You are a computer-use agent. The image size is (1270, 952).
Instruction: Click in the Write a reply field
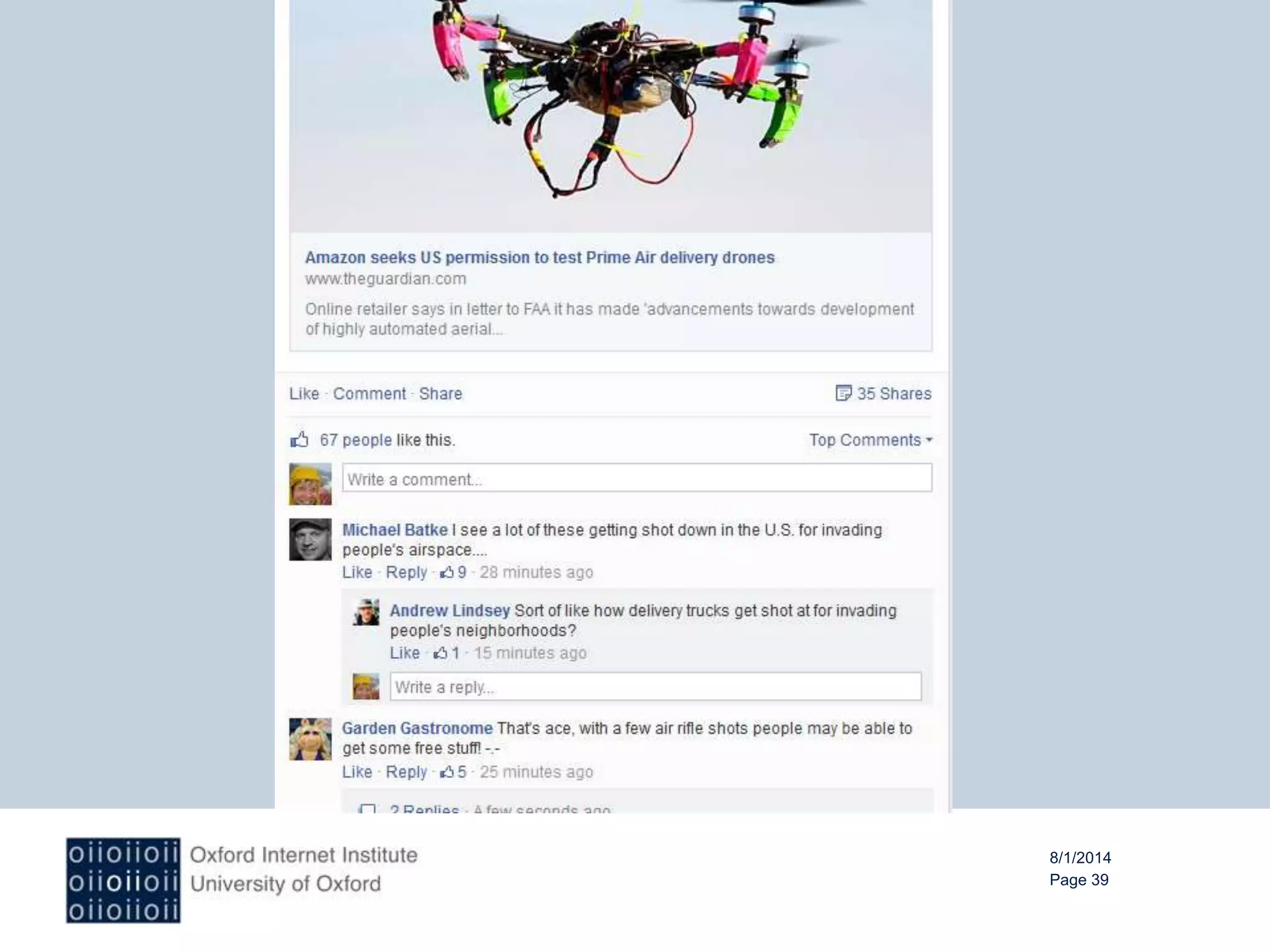point(655,687)
